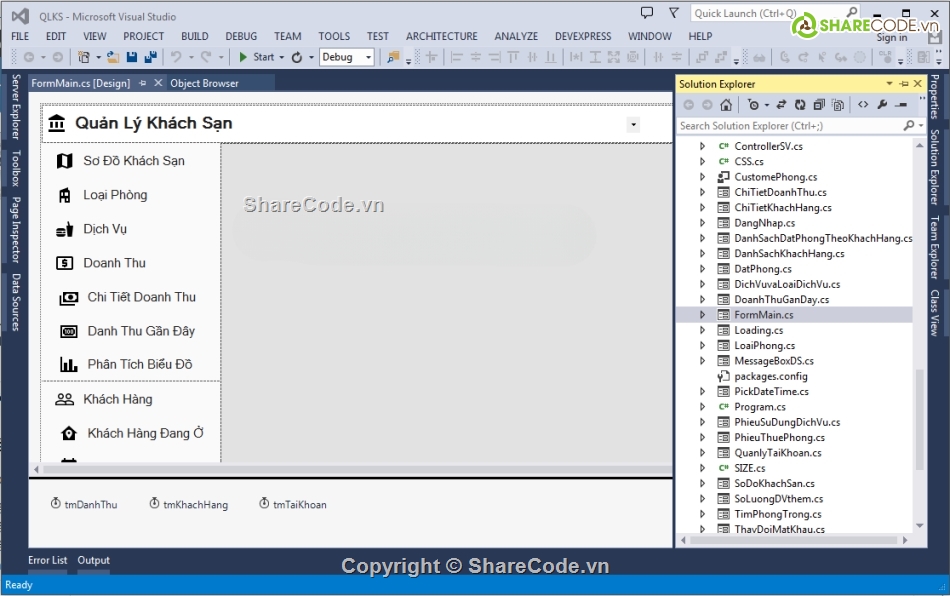This screenshot has height=596, width=950.
Task: Open the Start button dropdown arrow
Action: pyautogui.click(x=282, y=57)
